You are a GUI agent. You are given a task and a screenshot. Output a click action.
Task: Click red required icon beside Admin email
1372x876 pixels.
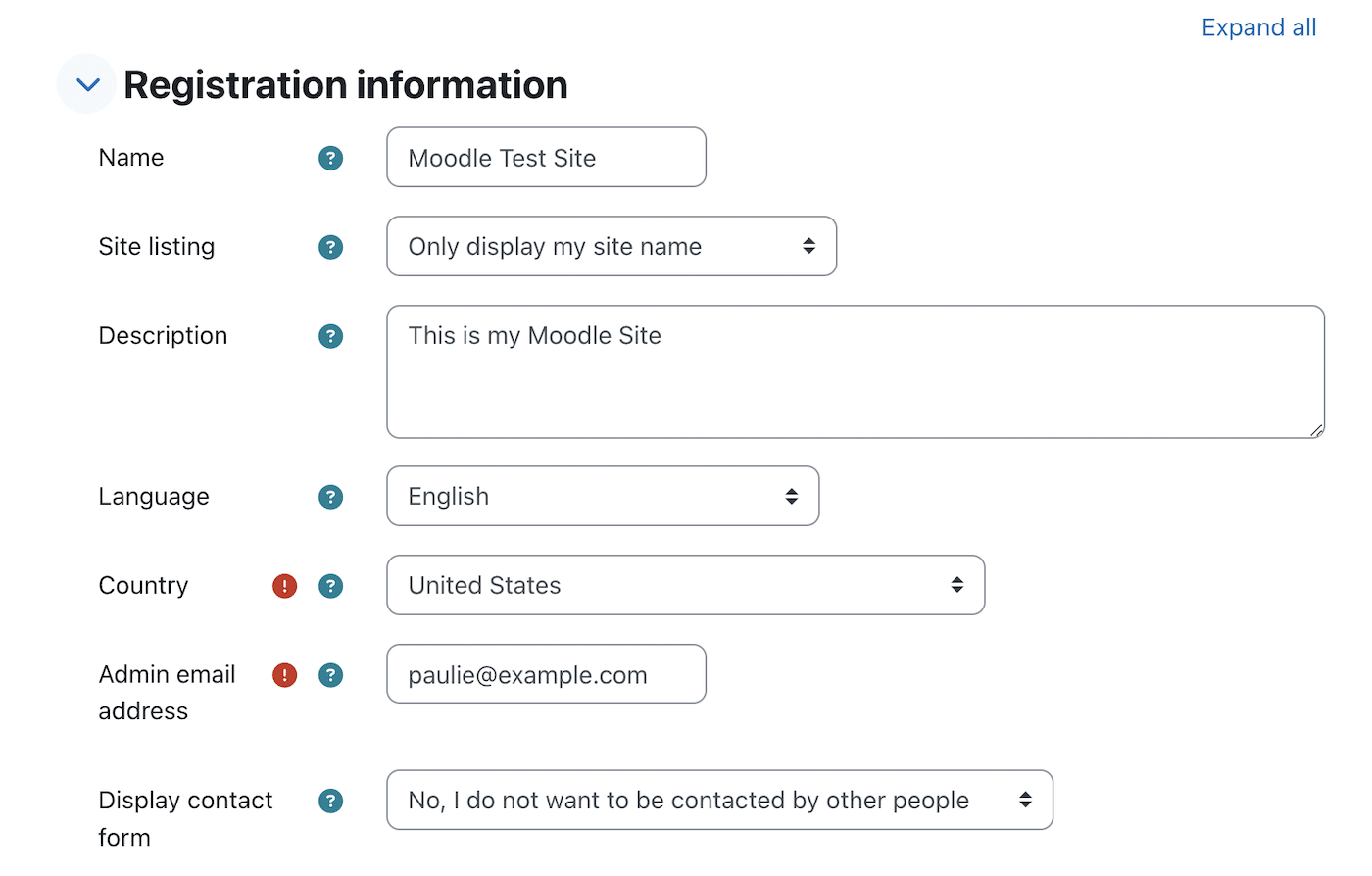pos(284,675)
